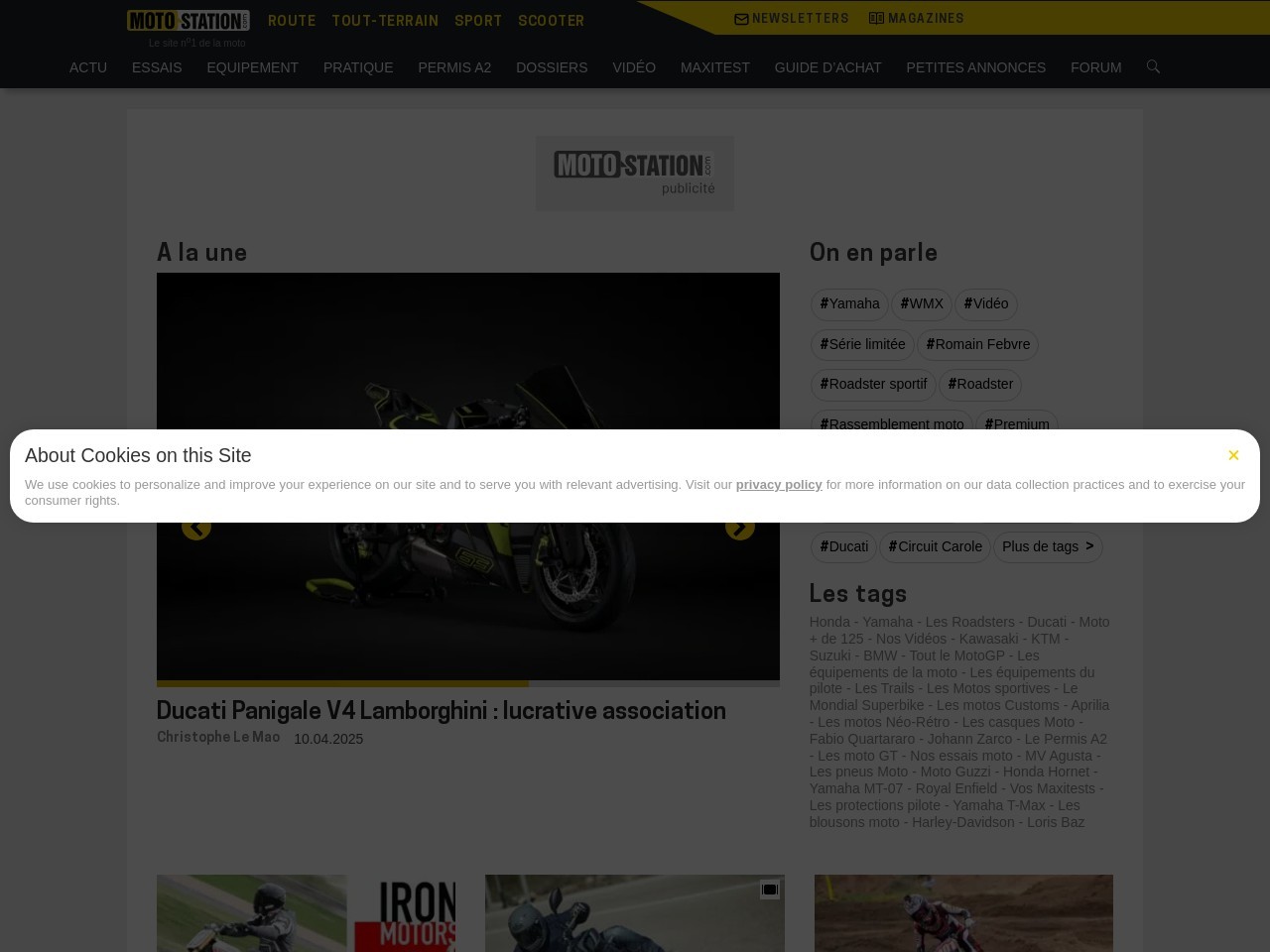Screen dimensions: 1270x952
Task: Click the featured Ducati motorcycle slide image
Action: (x=468, y=476)
